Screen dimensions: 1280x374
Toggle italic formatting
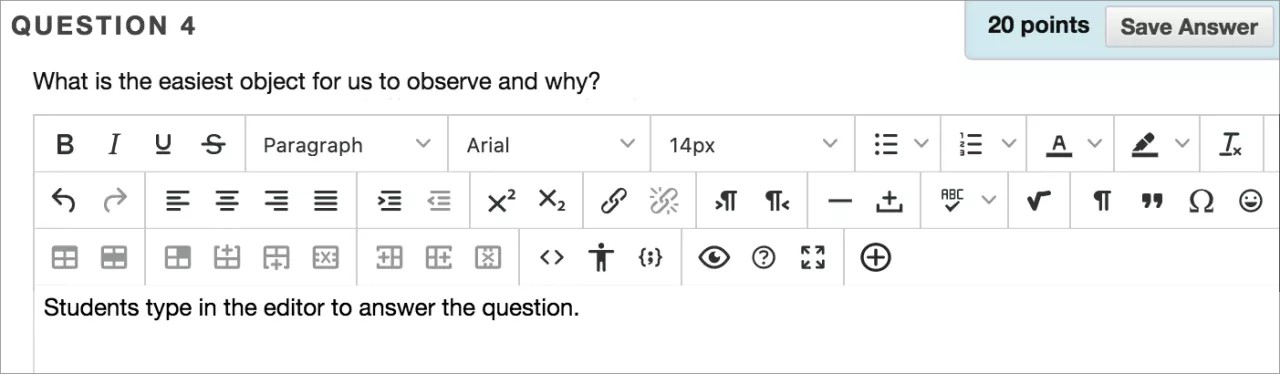point(113,145)
